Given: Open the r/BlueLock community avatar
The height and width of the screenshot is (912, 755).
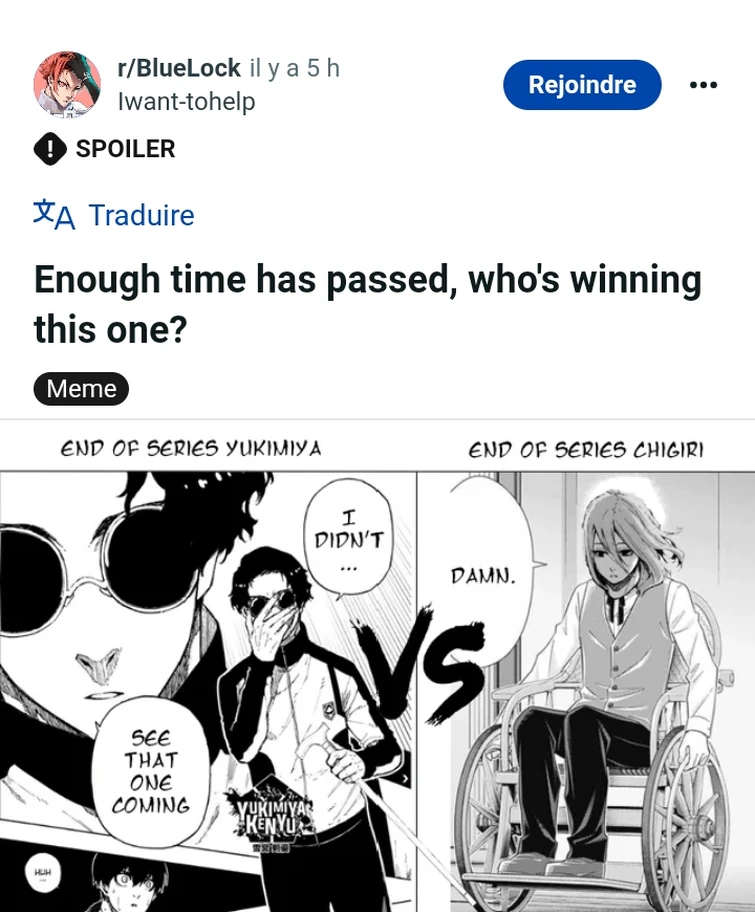Looking at the screenshot, I should (x=67, y=85).
